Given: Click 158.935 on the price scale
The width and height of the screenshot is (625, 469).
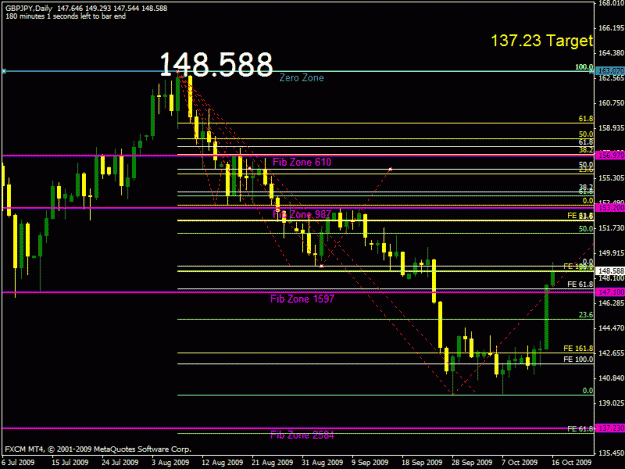Looking at the screenshot, I should pos(611,128).
